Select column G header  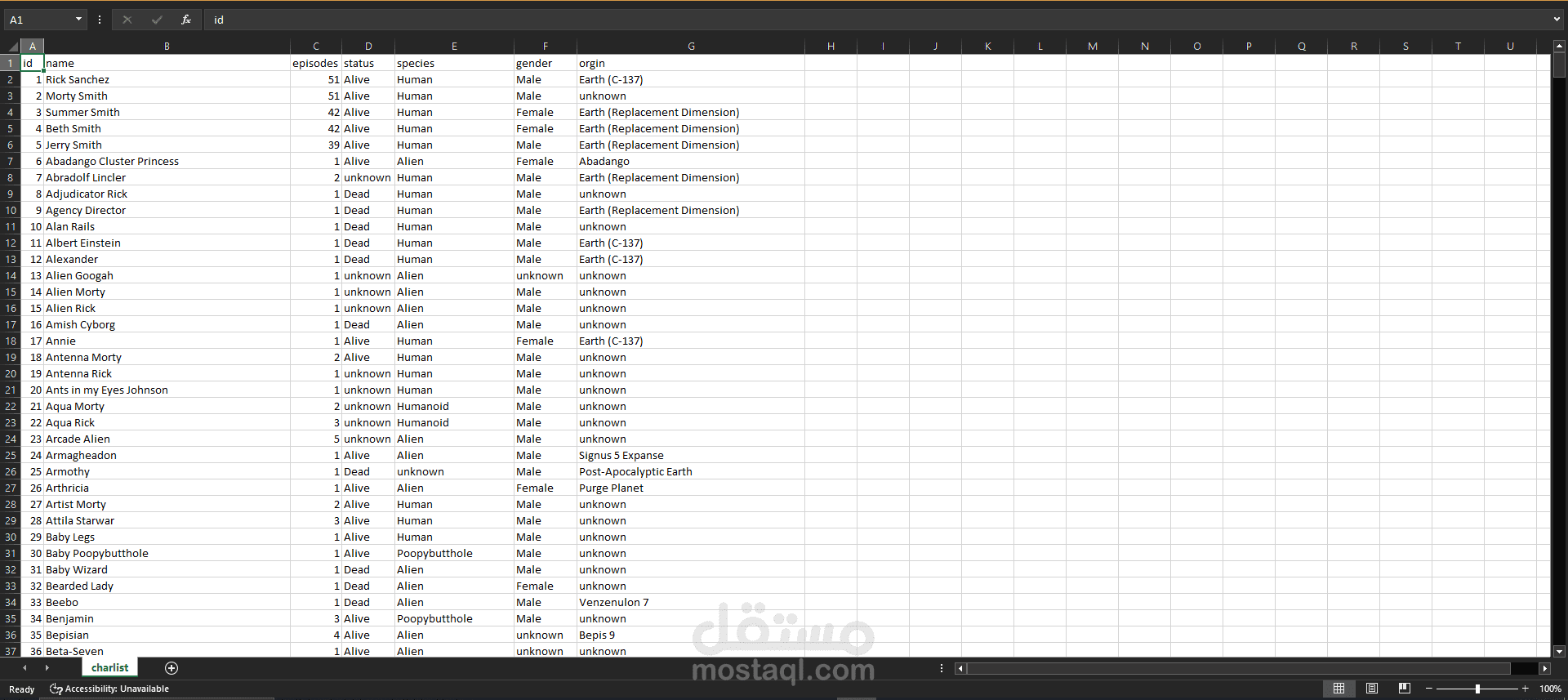pyautogui.click(x=691, y=47)
